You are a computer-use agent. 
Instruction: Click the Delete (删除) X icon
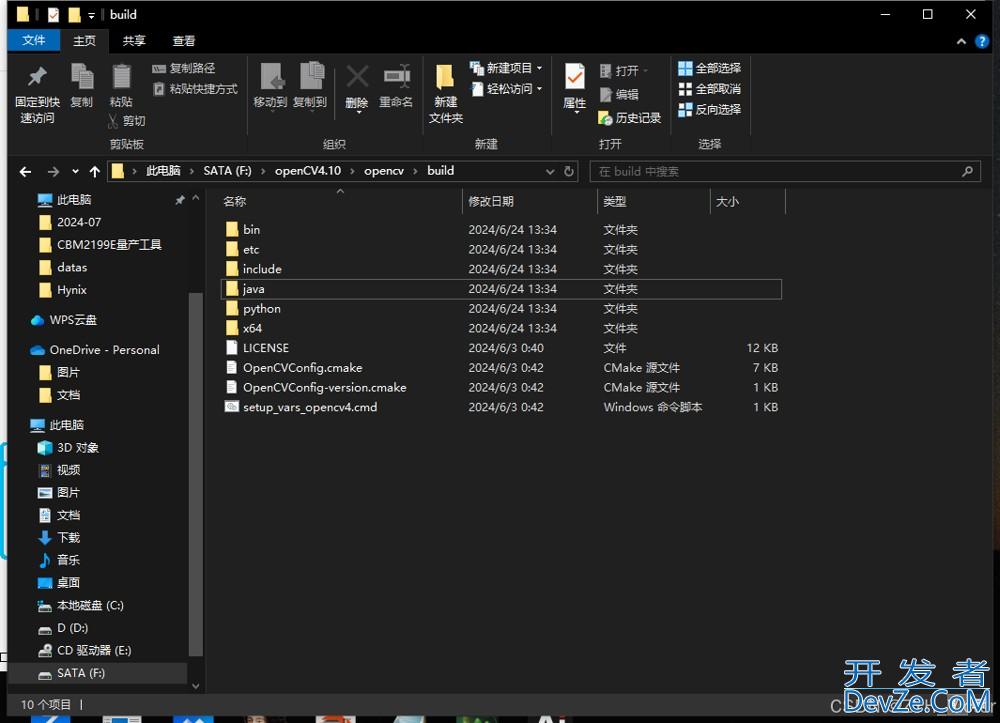point(357,77)
